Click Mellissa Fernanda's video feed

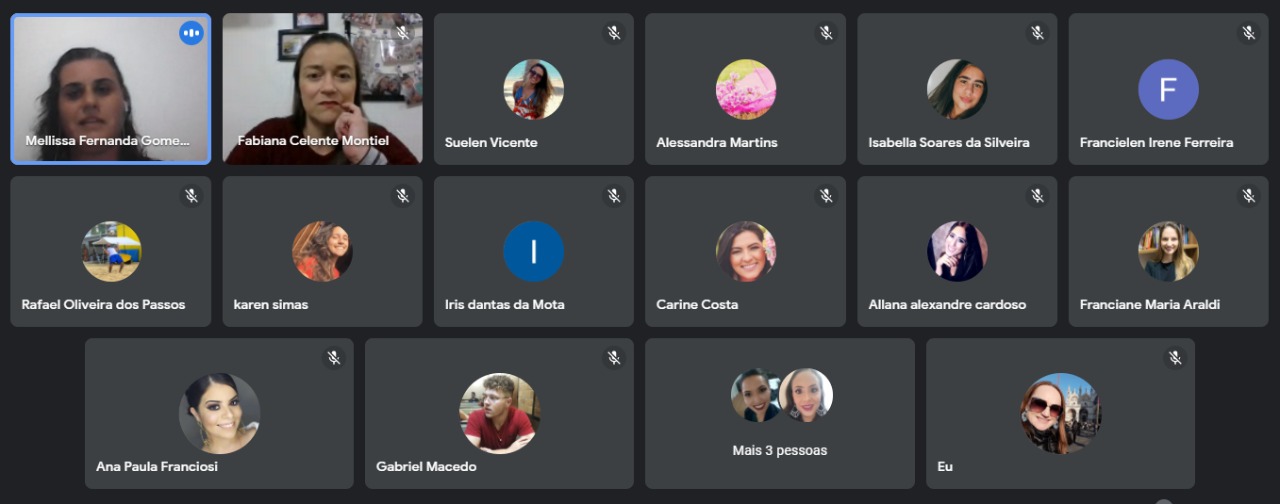pos(111,89)
